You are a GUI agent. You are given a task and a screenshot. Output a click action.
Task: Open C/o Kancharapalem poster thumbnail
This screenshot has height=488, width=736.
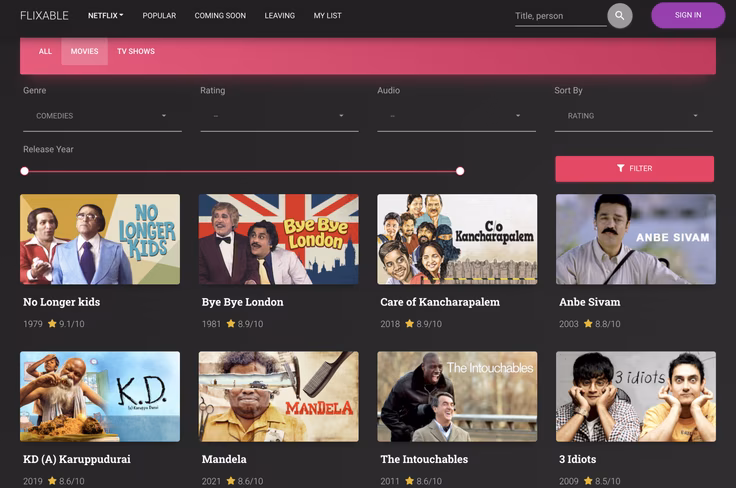(457, 239)
